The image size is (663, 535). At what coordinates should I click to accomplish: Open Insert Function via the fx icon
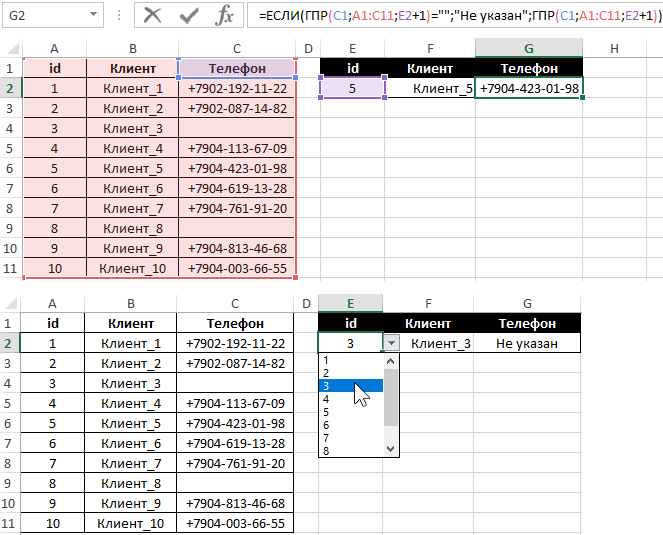(225, 15)
